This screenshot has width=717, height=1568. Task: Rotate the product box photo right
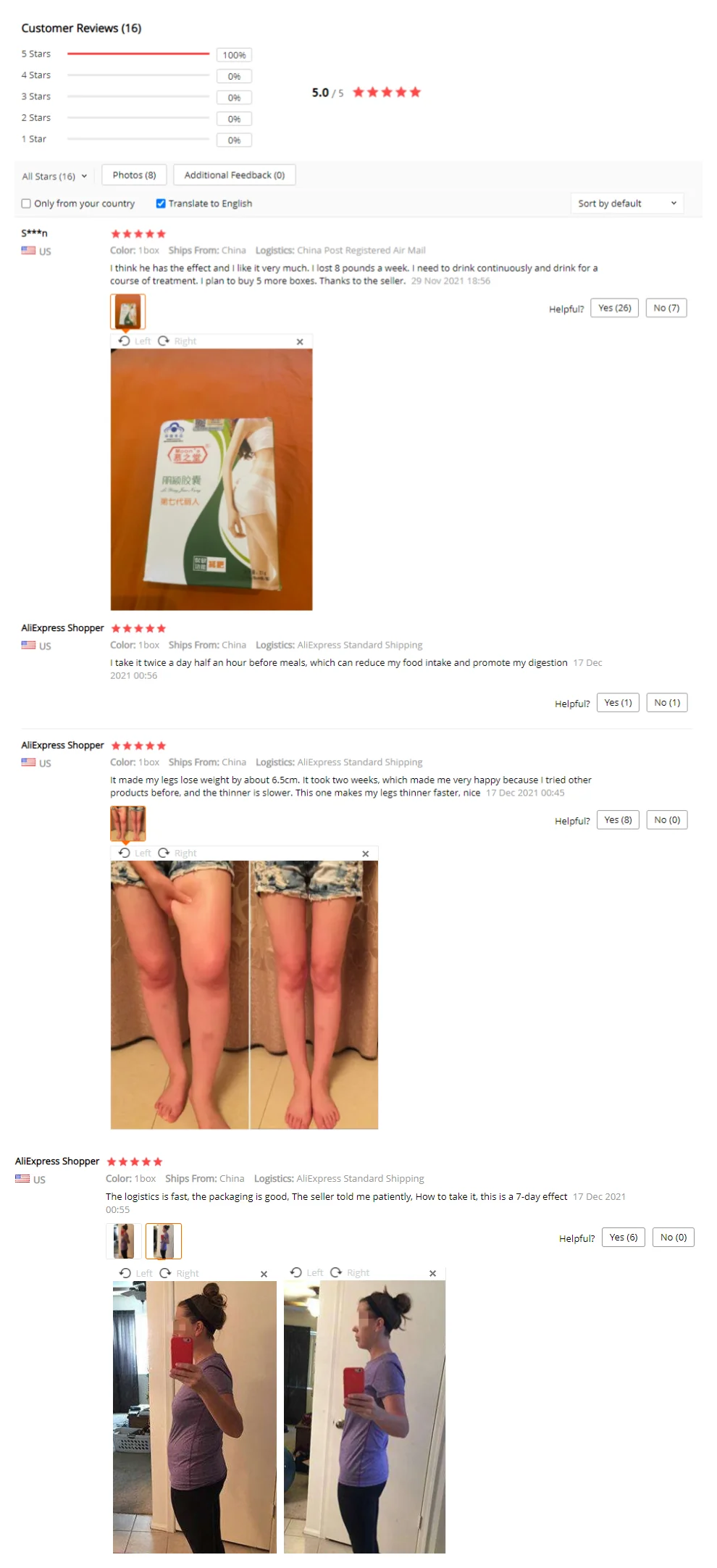click(177, 341)
